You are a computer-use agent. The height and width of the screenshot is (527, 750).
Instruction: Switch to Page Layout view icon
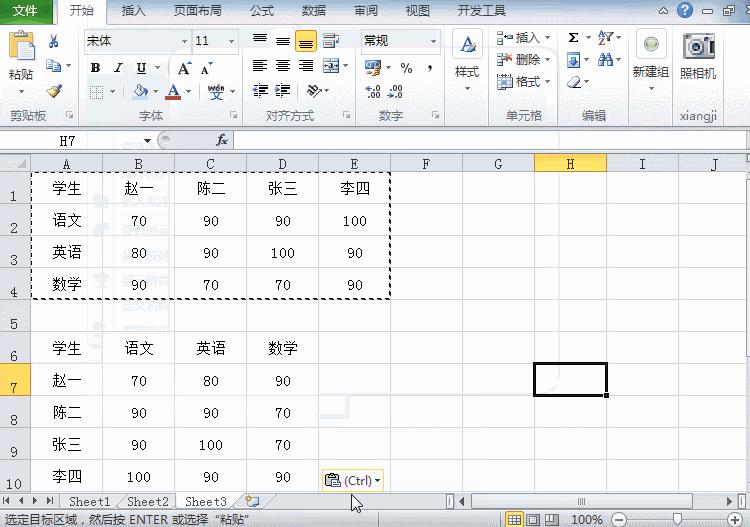533,519
